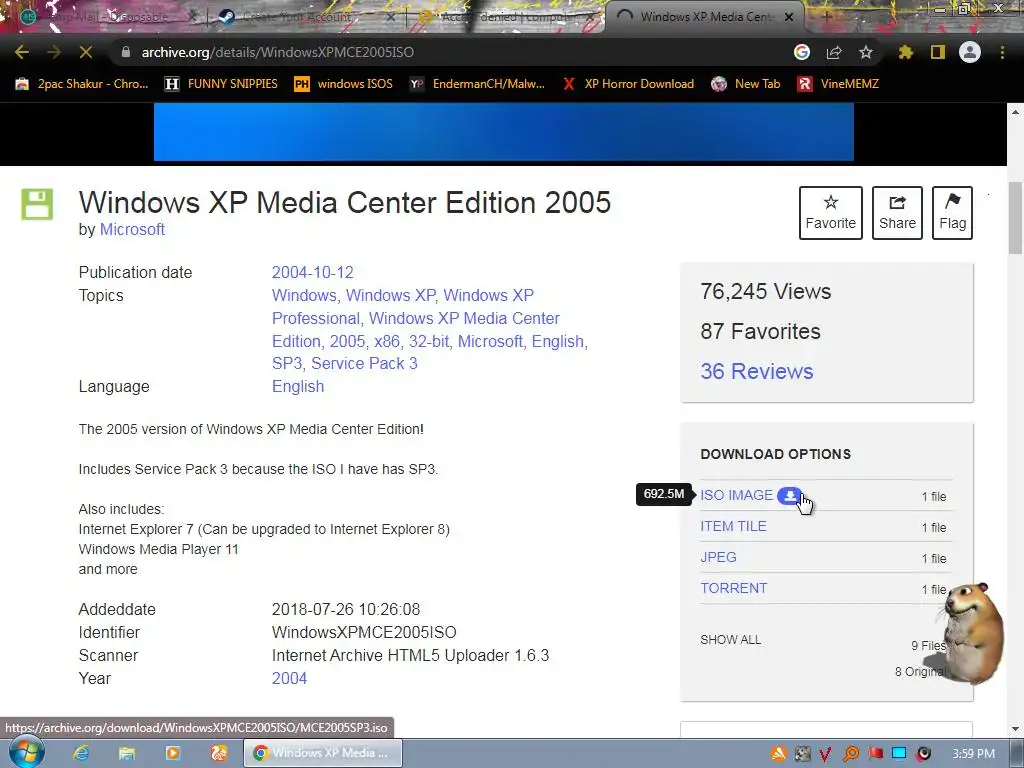Open the 2004-10-12 publication date link

312,272
